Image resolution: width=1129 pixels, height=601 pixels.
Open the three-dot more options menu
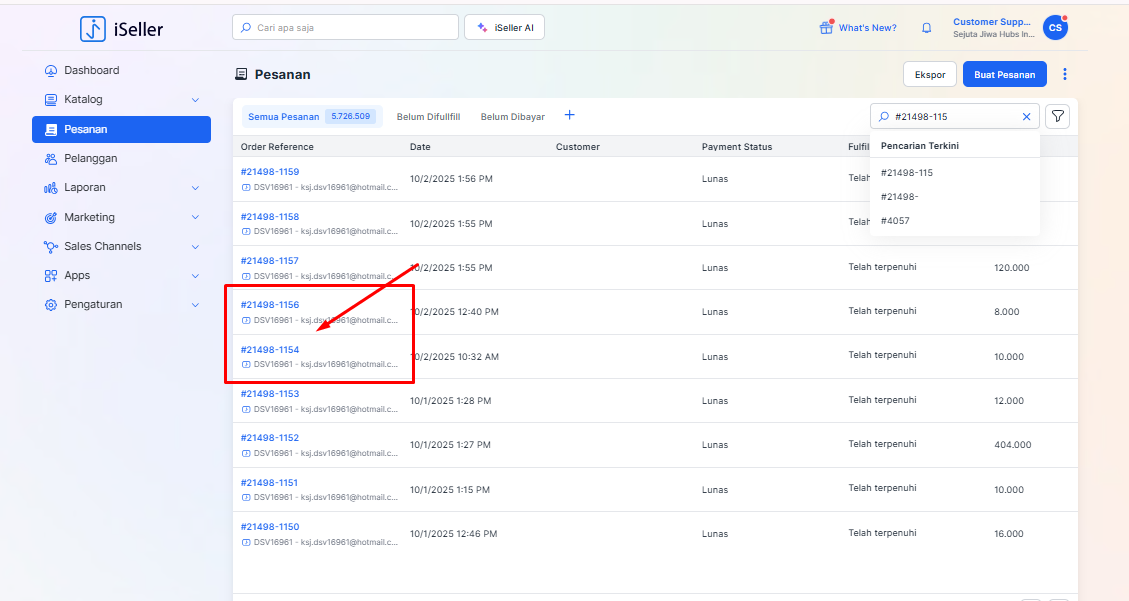tap(1065, 74)
